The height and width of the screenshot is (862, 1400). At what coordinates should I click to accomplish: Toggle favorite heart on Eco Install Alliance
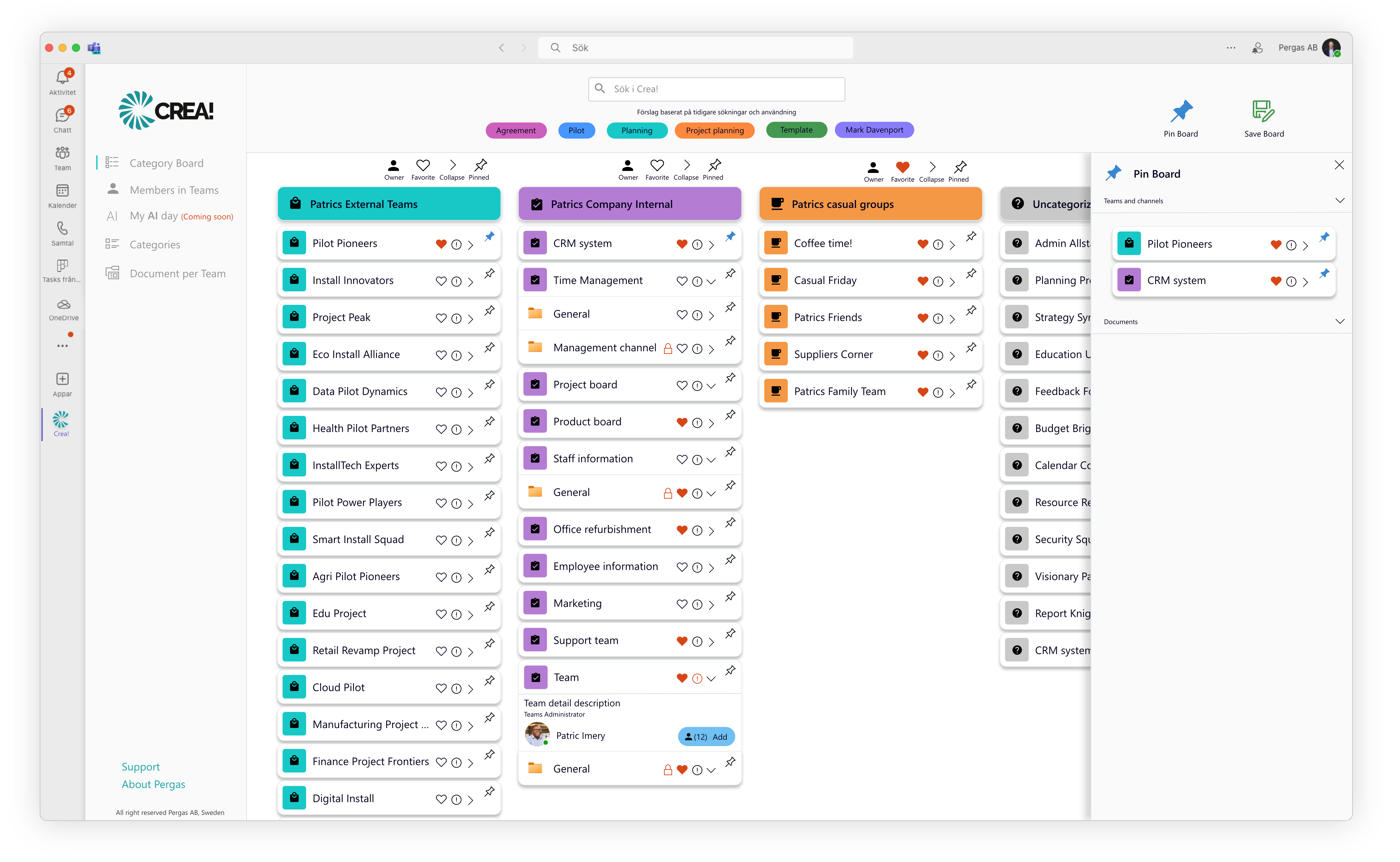tap(441, 356)
